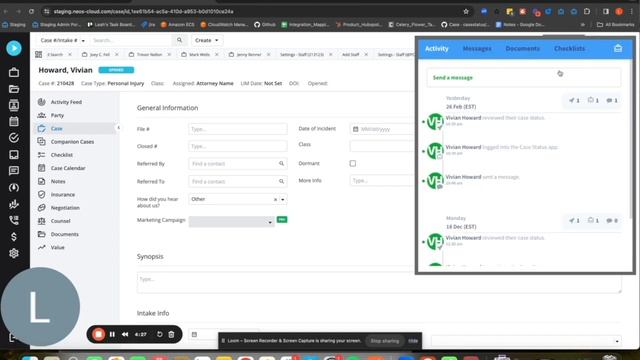Image resolution: width=640 pixels, height=360 pixels.
Task: Delete the Loom recording with trash icon
Action: 171,334
